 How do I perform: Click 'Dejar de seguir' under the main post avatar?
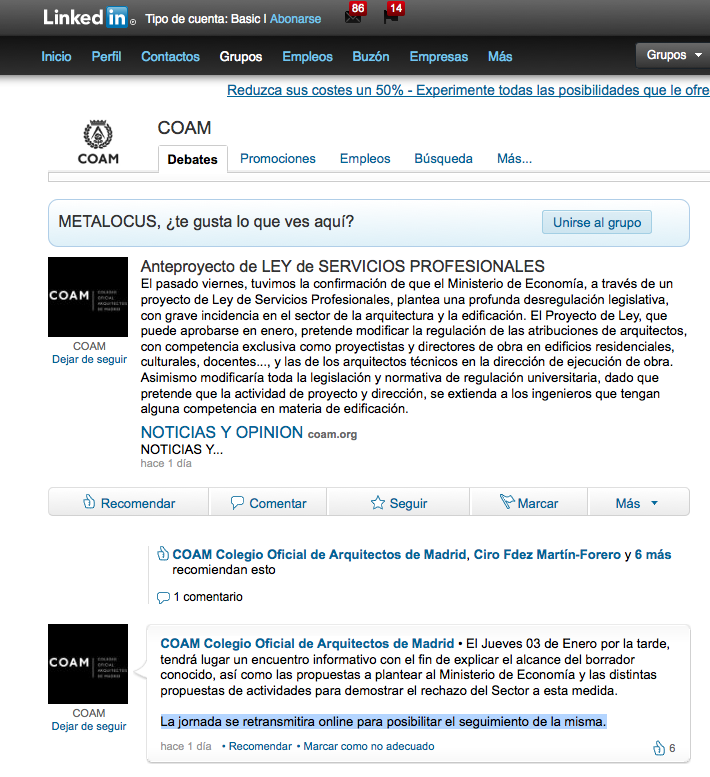pos(89,359)
